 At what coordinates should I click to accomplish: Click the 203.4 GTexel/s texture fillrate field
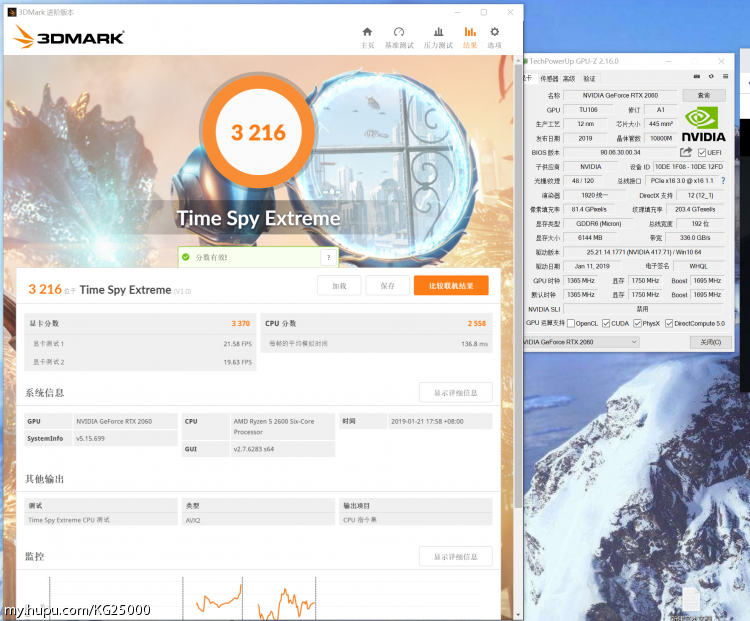[x=695, y=209]
